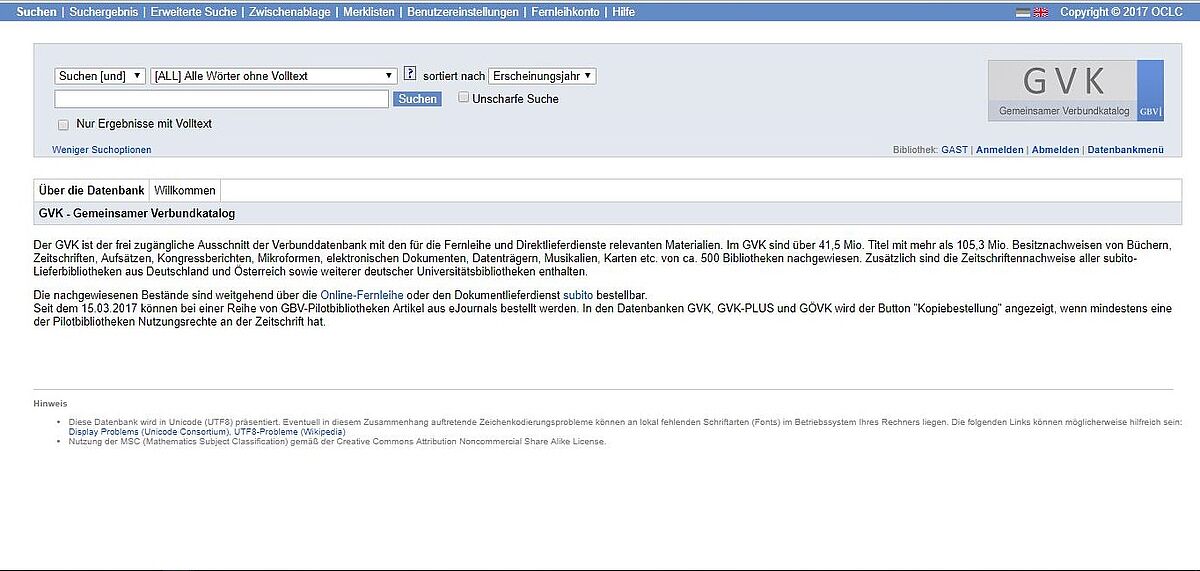This screenshot has height=571, width=1200.
Task: Click the German flag language icon
Action: 1023,12
